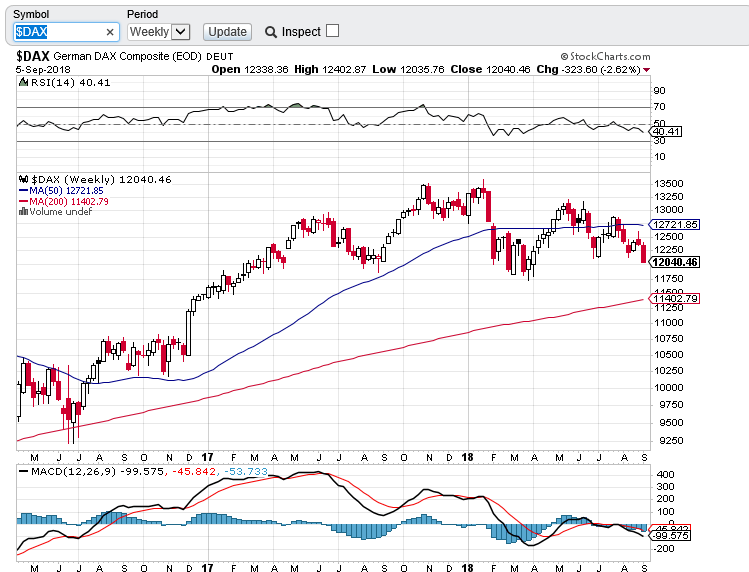The width and height of the screenshot is (749, 572).
Task: Click the RSI(14) 40.41 label
Action: pos(71,83)
